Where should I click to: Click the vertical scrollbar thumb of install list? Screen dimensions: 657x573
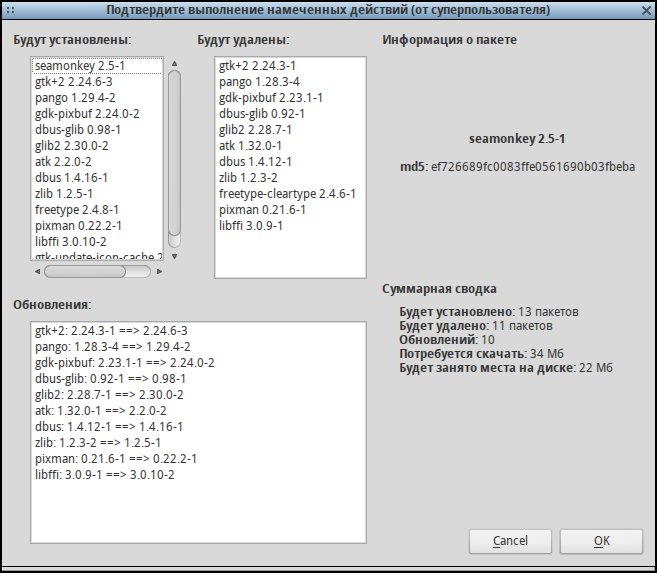pos(174,153)
